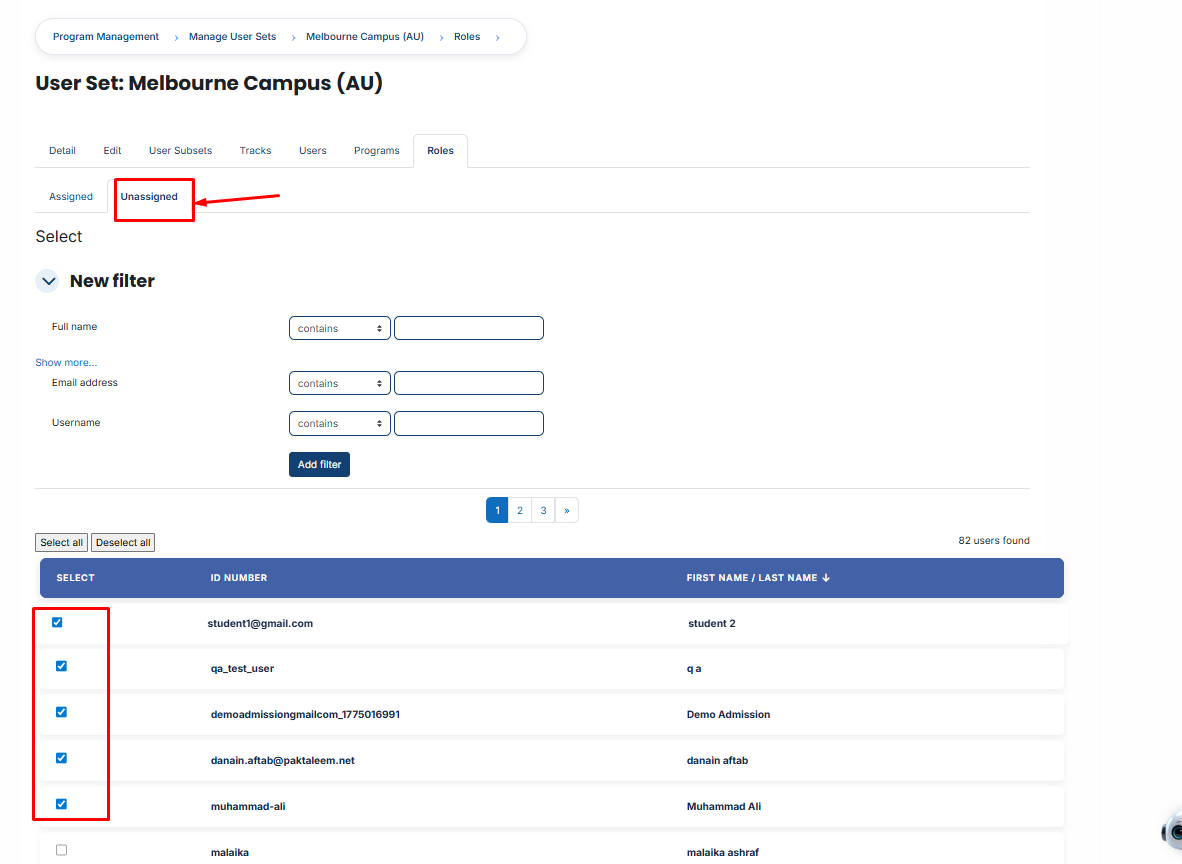Uncheck the demoadmissiongmailcom_1775016991 checkbox
The image size is (1182, 864).
62,712
